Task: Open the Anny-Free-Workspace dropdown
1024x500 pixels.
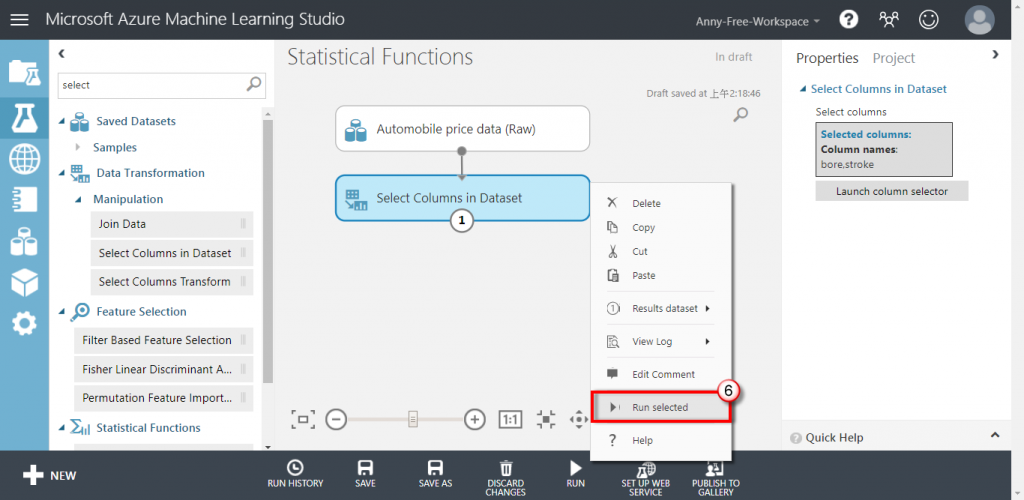Action: click(x=758, y=21)
